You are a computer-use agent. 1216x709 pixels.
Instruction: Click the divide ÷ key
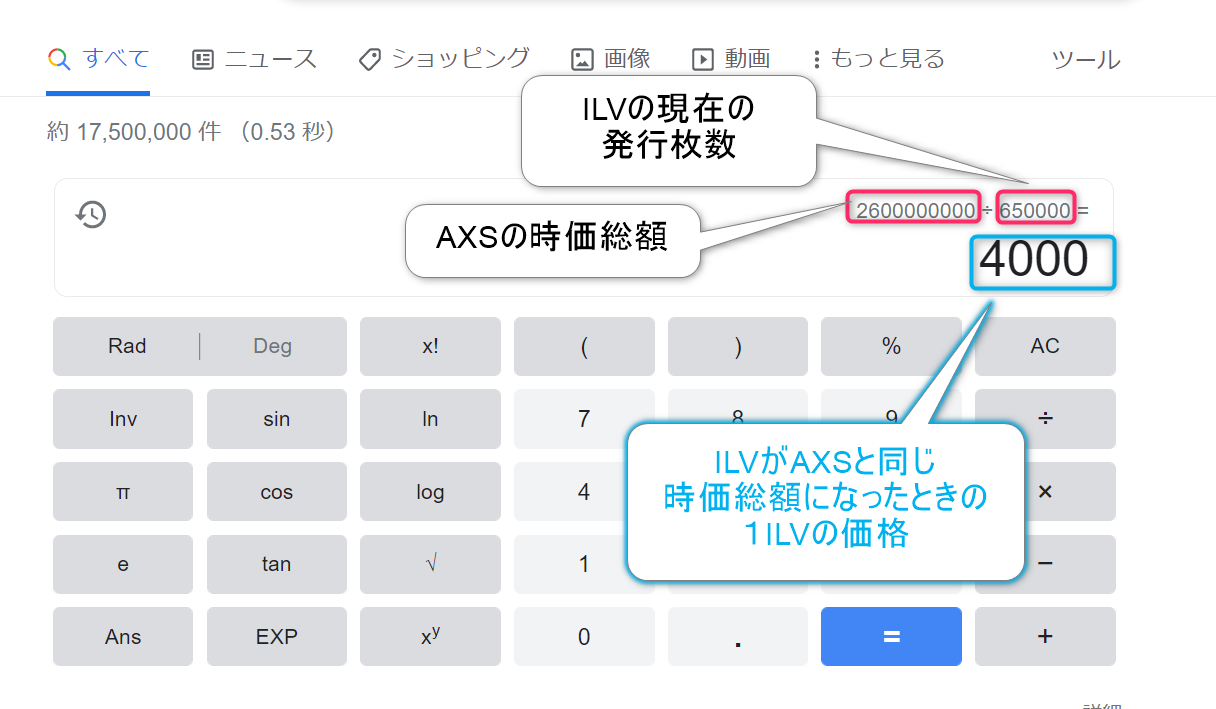pos(1045,419)
